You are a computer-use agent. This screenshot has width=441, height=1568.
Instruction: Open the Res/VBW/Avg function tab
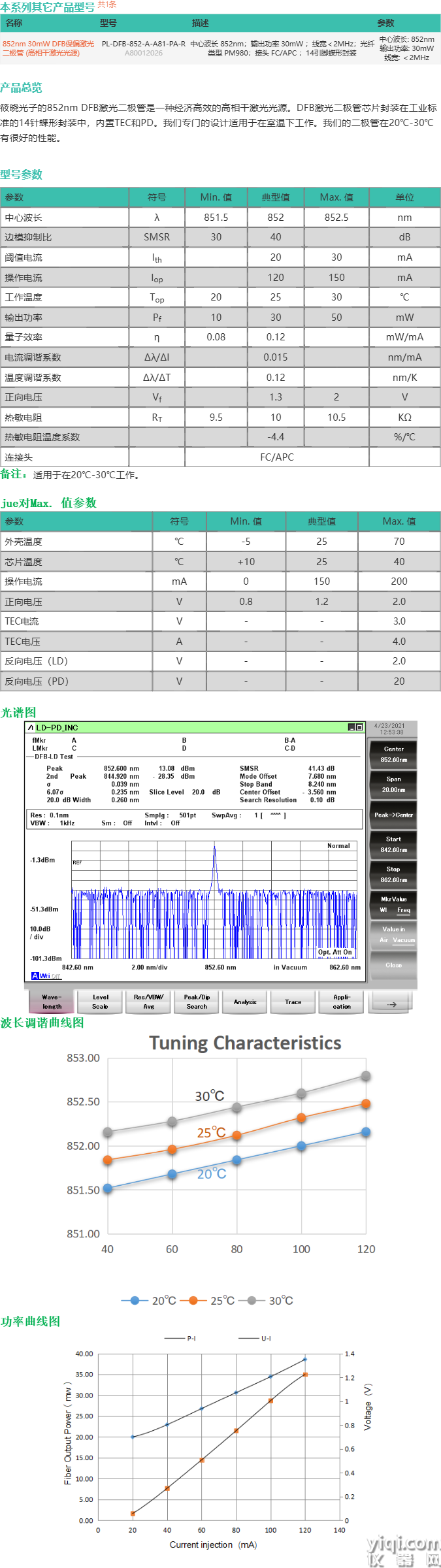(x=148, y=1002)
